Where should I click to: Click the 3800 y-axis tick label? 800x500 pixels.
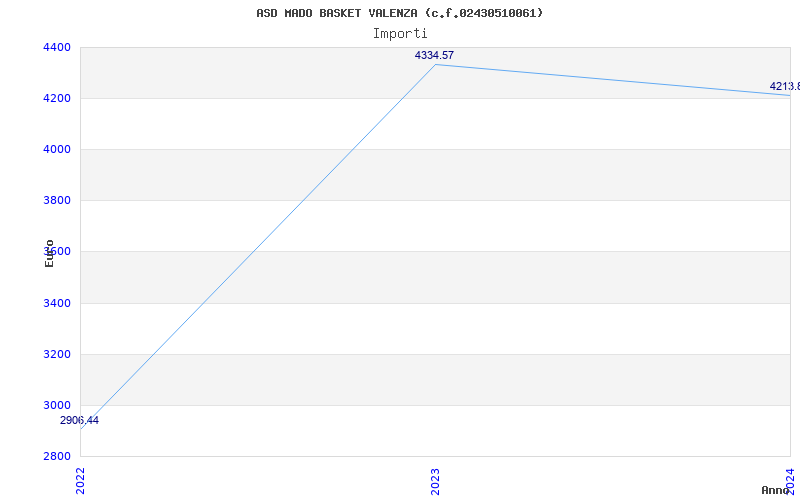point(57,201)
